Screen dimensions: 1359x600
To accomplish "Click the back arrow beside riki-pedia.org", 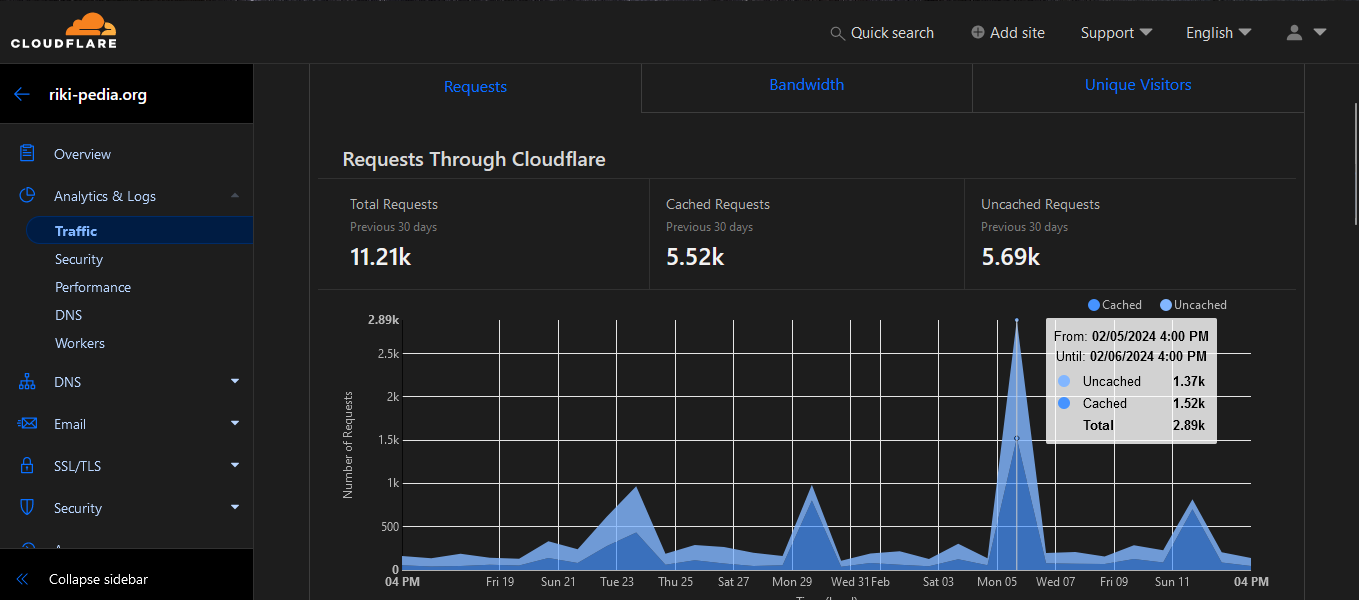I will (22, 95).
